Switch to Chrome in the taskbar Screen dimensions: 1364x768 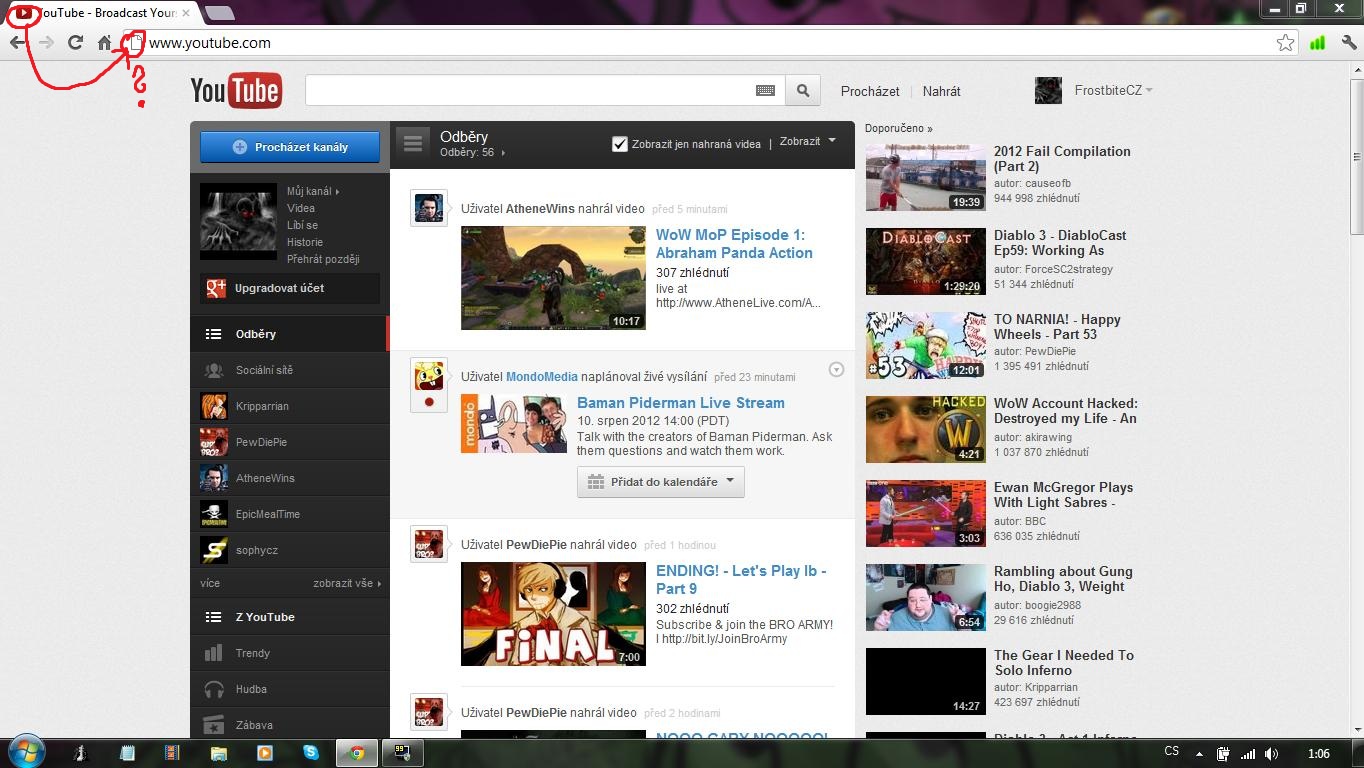[x=357, y=753]
